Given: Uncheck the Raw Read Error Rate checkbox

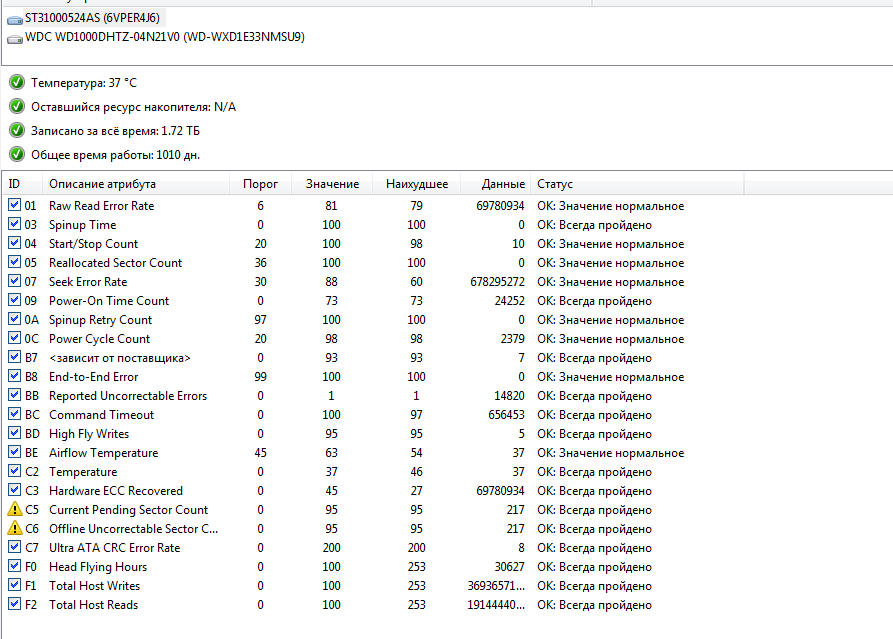Looking at the screenshot, I should coord(14,206).
